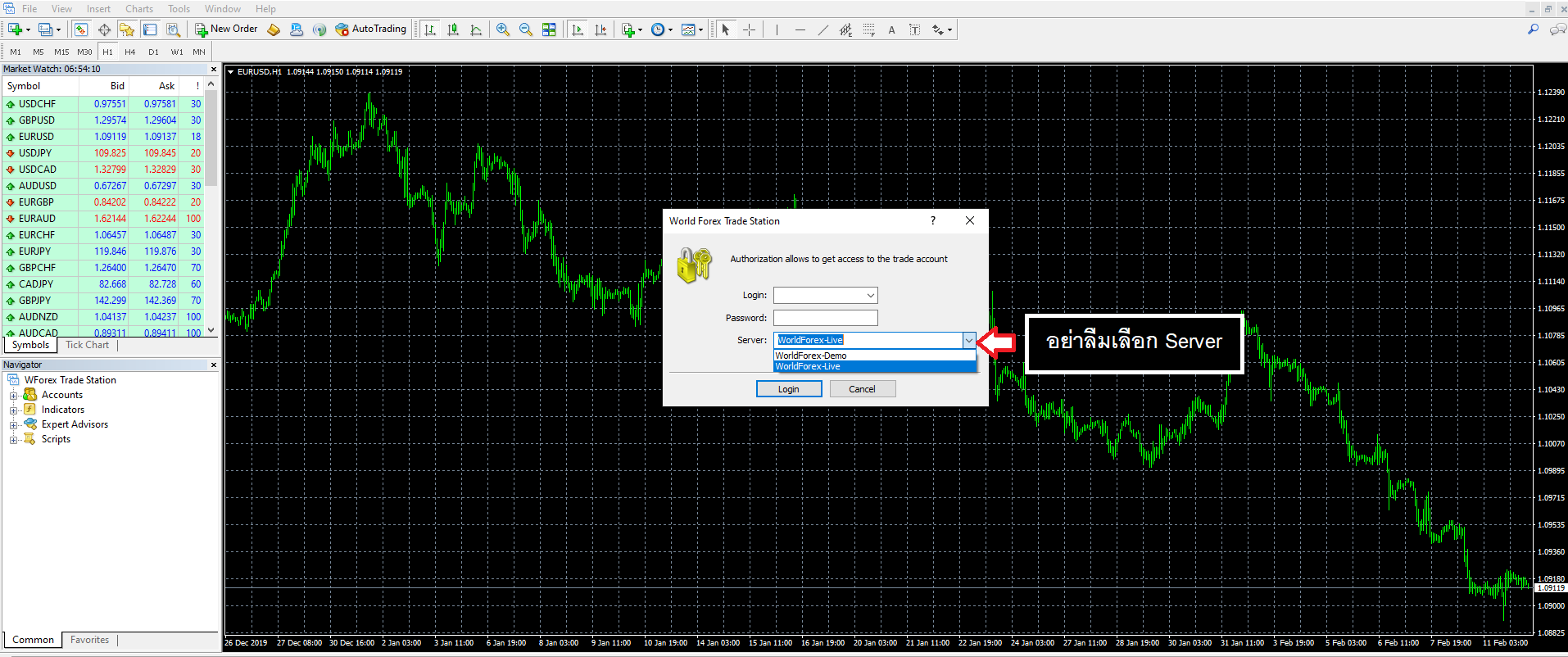Expand the Scripts tree node
1568x657 pixels.
[13, 440]
